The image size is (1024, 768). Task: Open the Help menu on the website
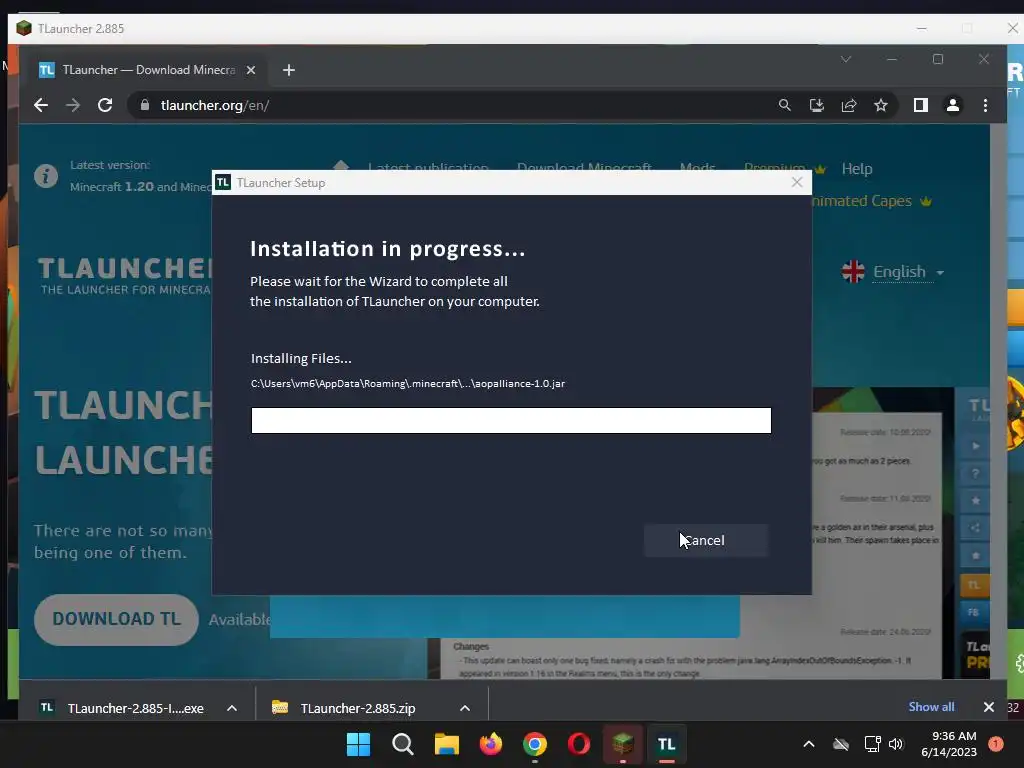(x=856, y=168)
